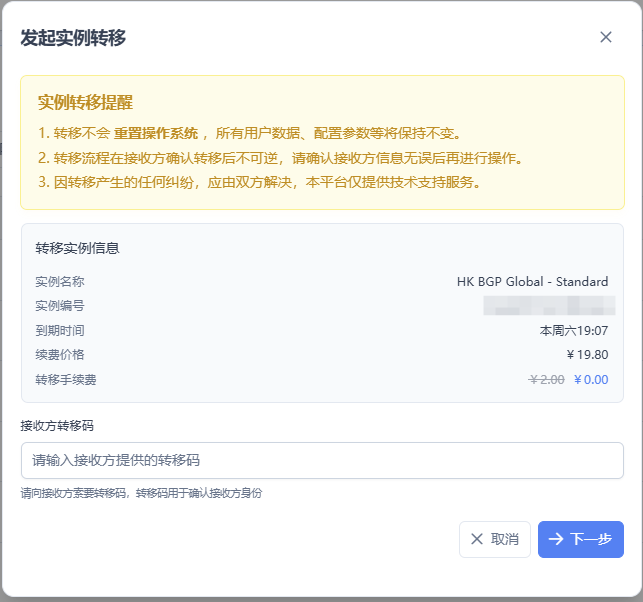Screen dimensions: 643x602
Task: Click the X icon inside 取消 button
Action: [477, 539]
